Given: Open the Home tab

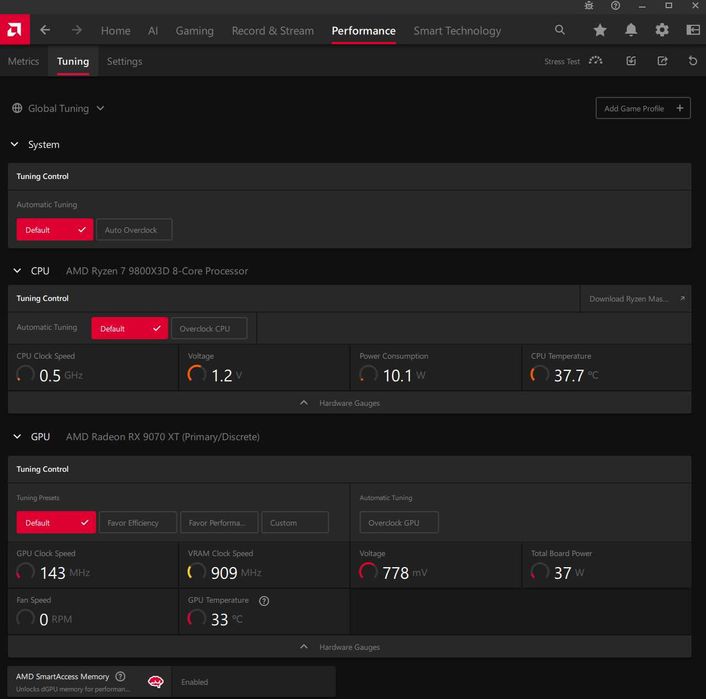Looking at the screenshot, I should pyautogui.click(x=116, y=31).
